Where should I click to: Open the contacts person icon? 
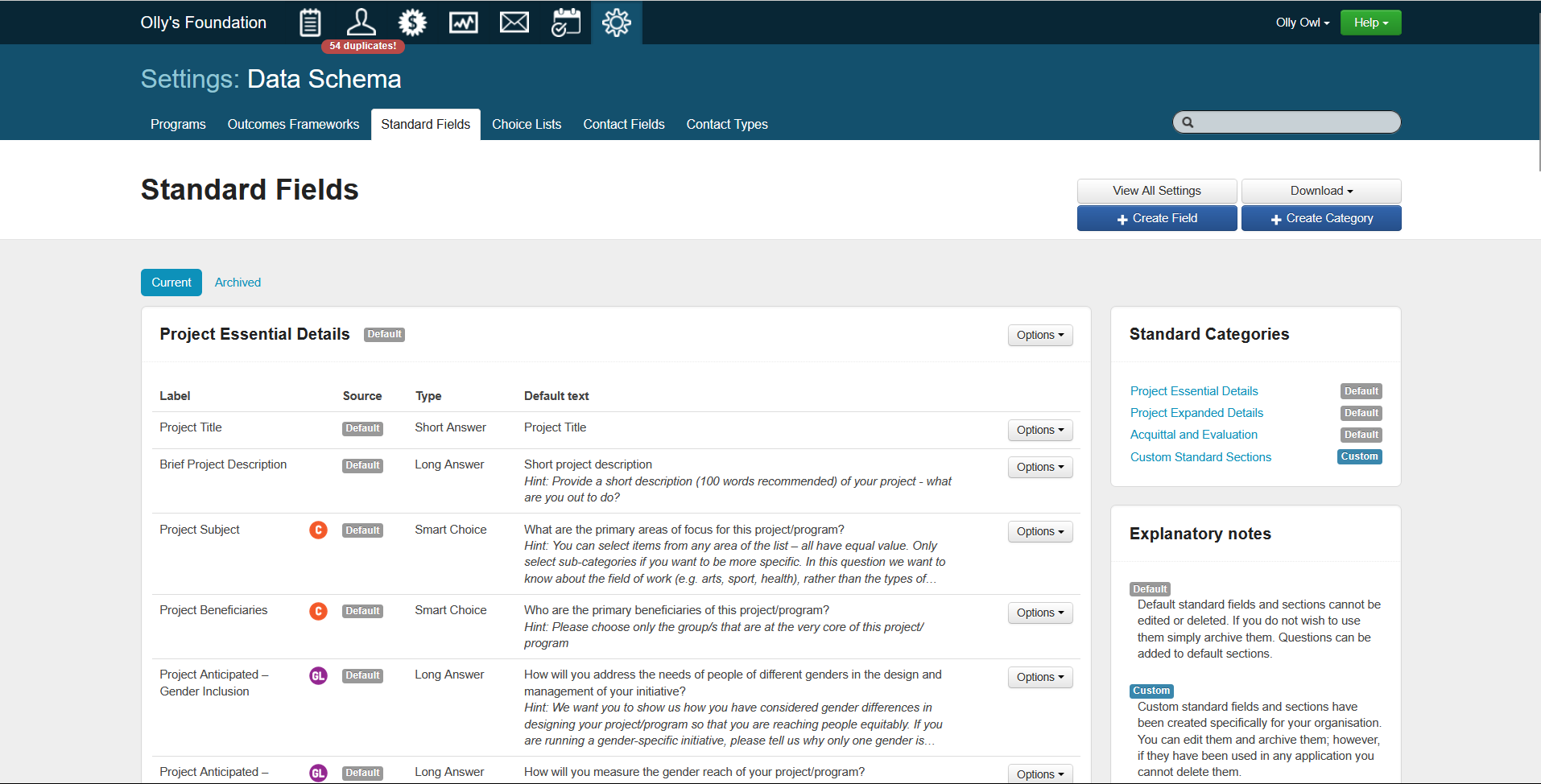point(361,22)
